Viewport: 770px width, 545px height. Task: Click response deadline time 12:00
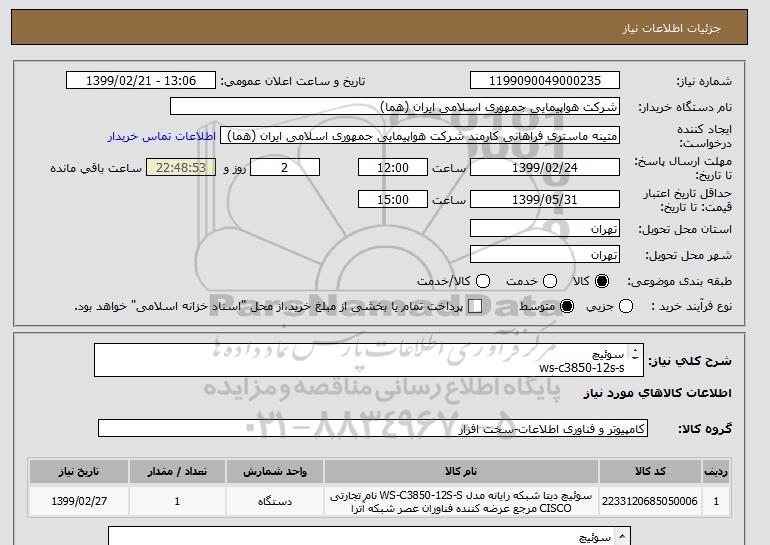(x=393, y=167)
